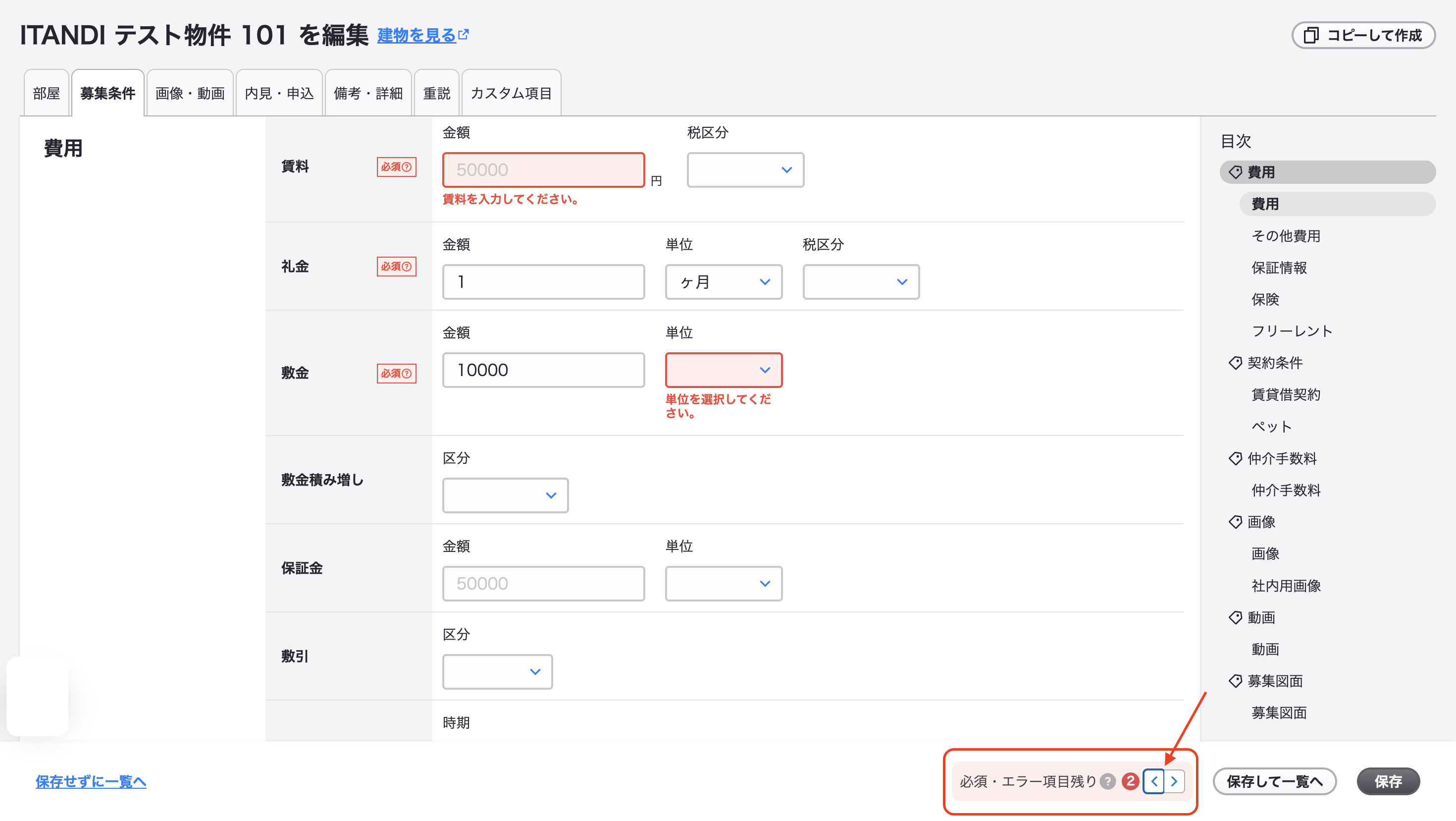Image resolution: width=1456 pixels, height=821 pixels.
Task: Open the 保証金 単位 dropdown
Action: pos(724,584)
